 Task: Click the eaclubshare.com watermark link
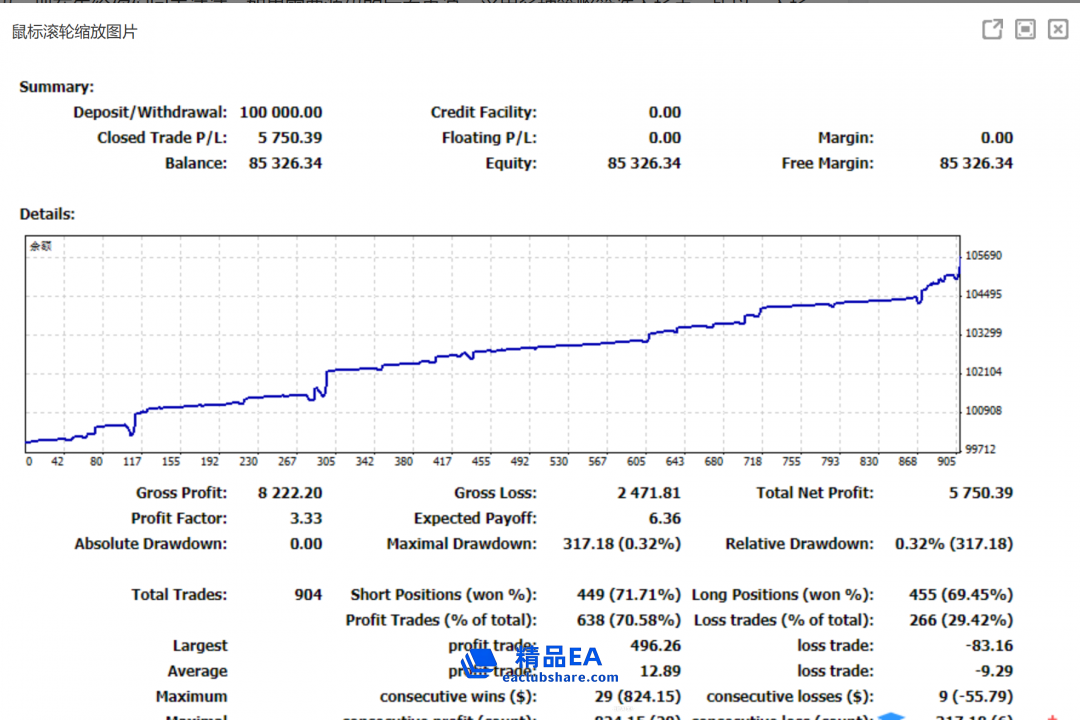click(x=560, y=677)
